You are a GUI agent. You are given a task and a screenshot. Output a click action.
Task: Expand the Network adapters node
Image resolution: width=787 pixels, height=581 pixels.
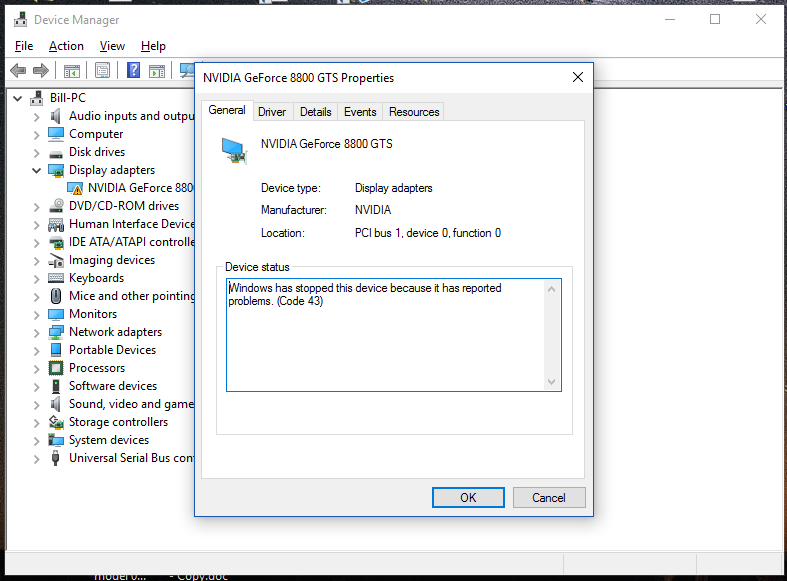[36, 333]
